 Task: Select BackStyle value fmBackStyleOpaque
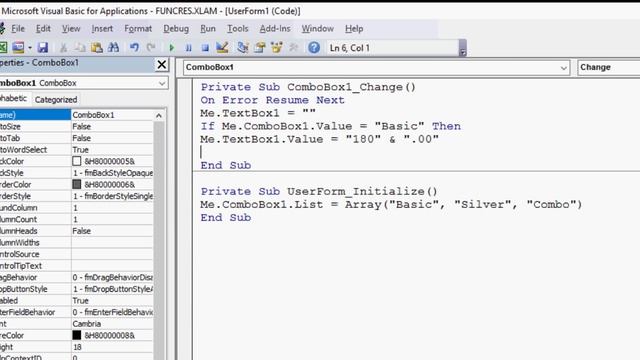pos(112,173)
